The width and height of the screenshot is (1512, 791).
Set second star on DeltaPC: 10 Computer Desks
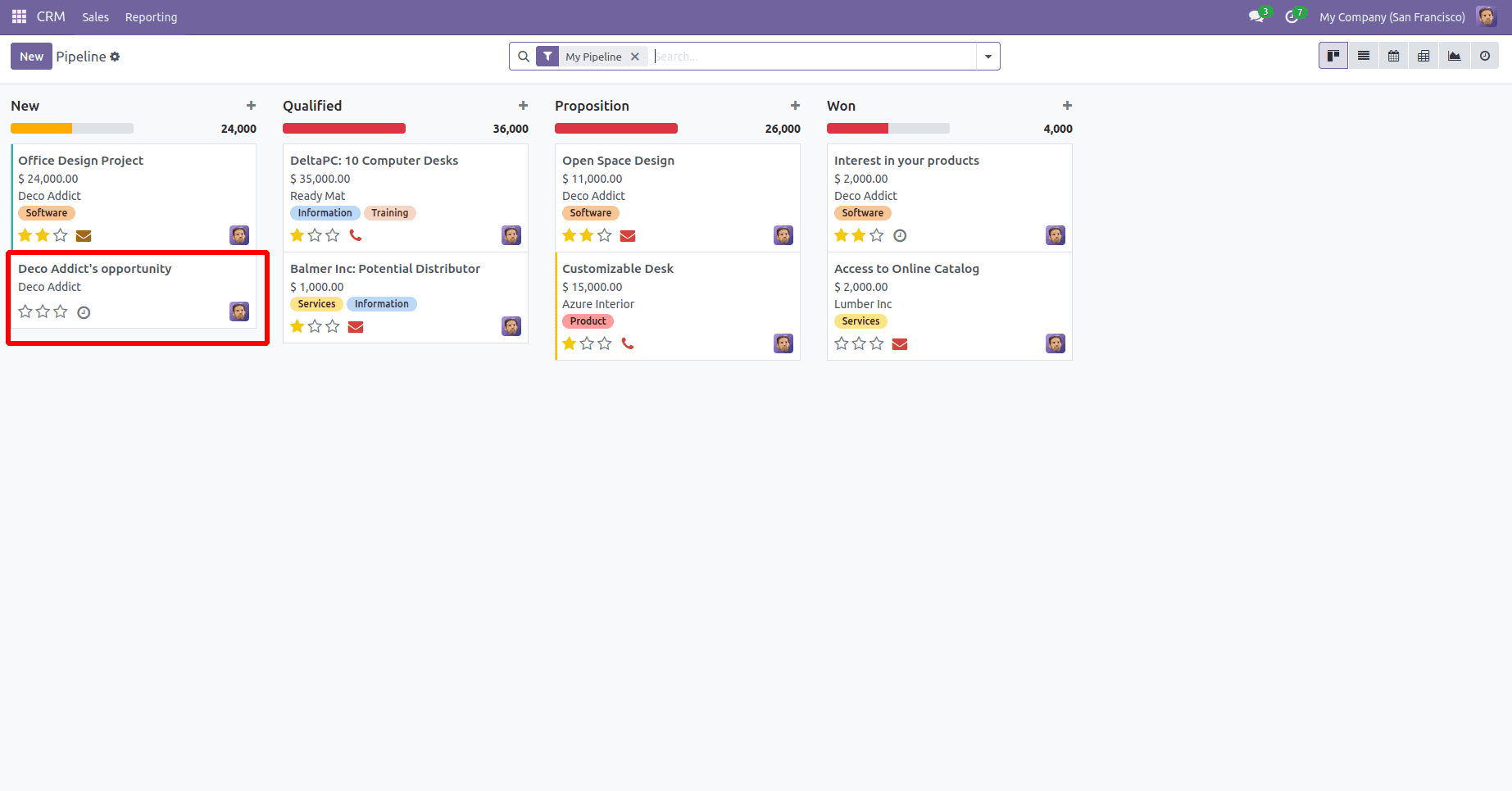click(x=315, y=235)
